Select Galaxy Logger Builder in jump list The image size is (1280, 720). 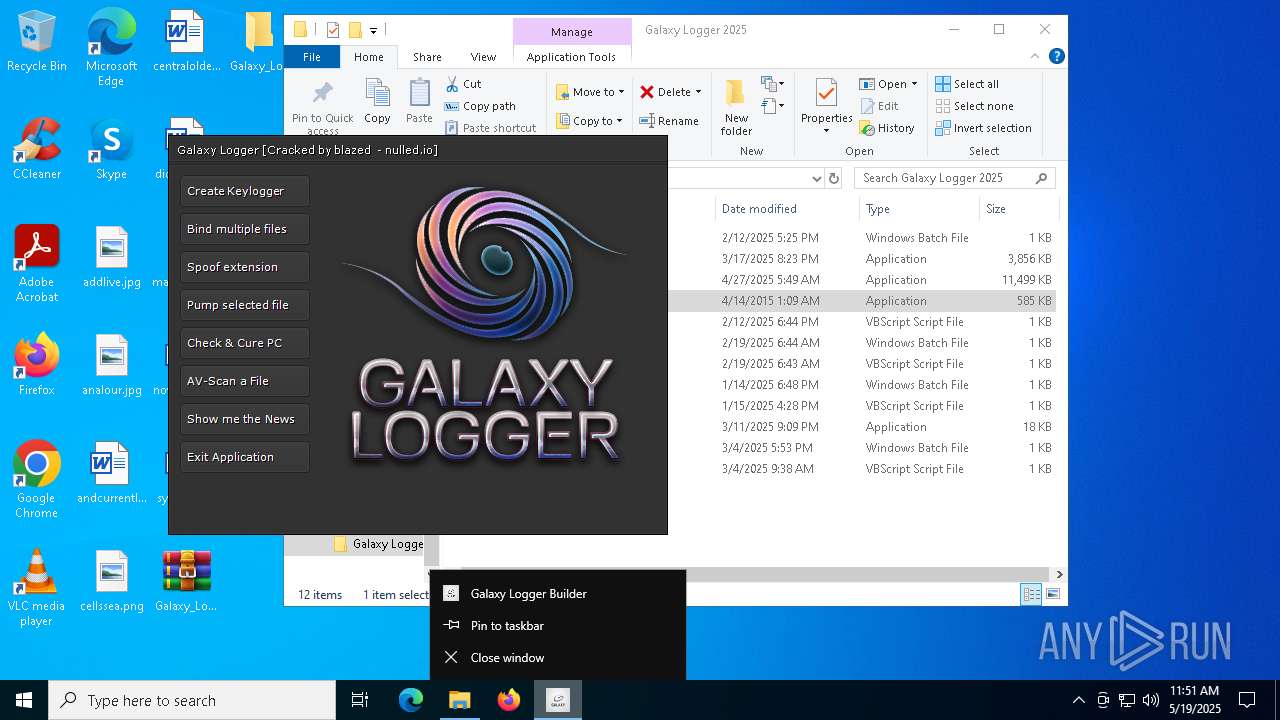coord(558,593)
